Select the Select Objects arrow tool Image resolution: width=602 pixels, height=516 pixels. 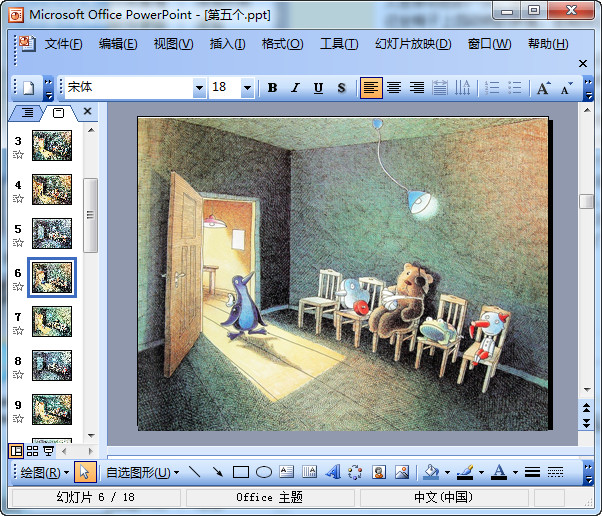(85, 472)
